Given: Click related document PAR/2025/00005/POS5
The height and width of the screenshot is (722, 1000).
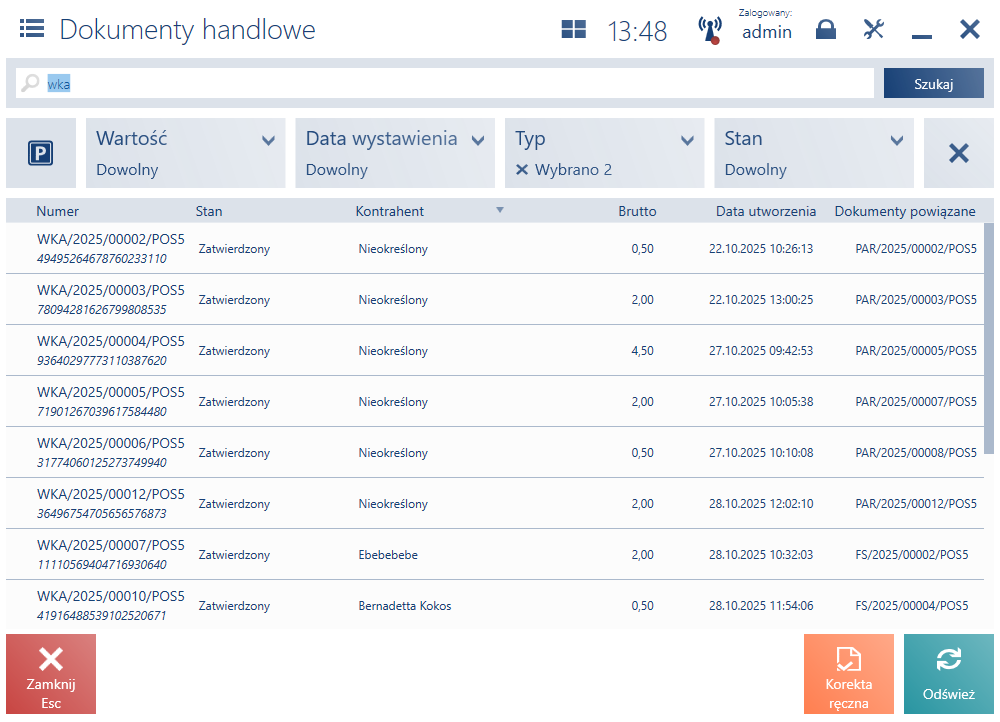Looking at the screenshot, I should [x=916, y=351].
